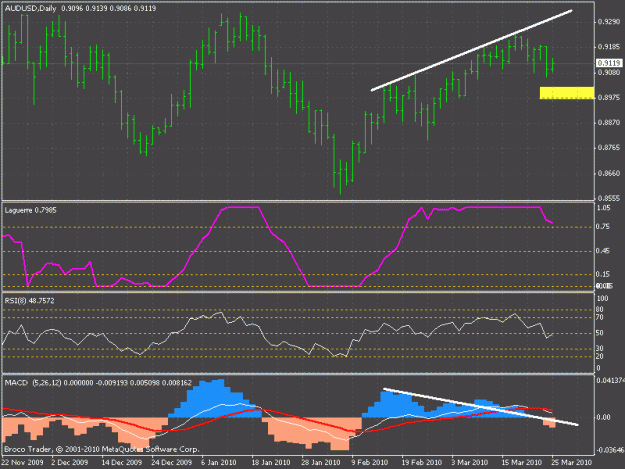Click the 70 level on RSI scale
The image size is (625, 469).
(600, 318)
